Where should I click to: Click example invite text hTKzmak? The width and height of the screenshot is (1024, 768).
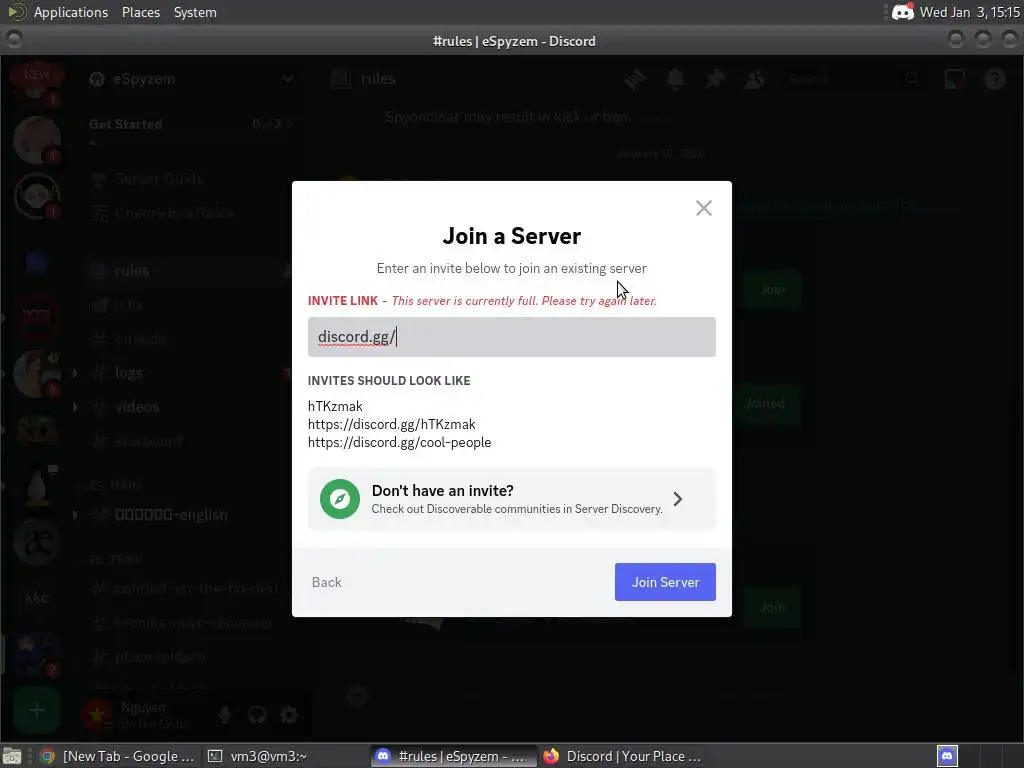[335, 406]
